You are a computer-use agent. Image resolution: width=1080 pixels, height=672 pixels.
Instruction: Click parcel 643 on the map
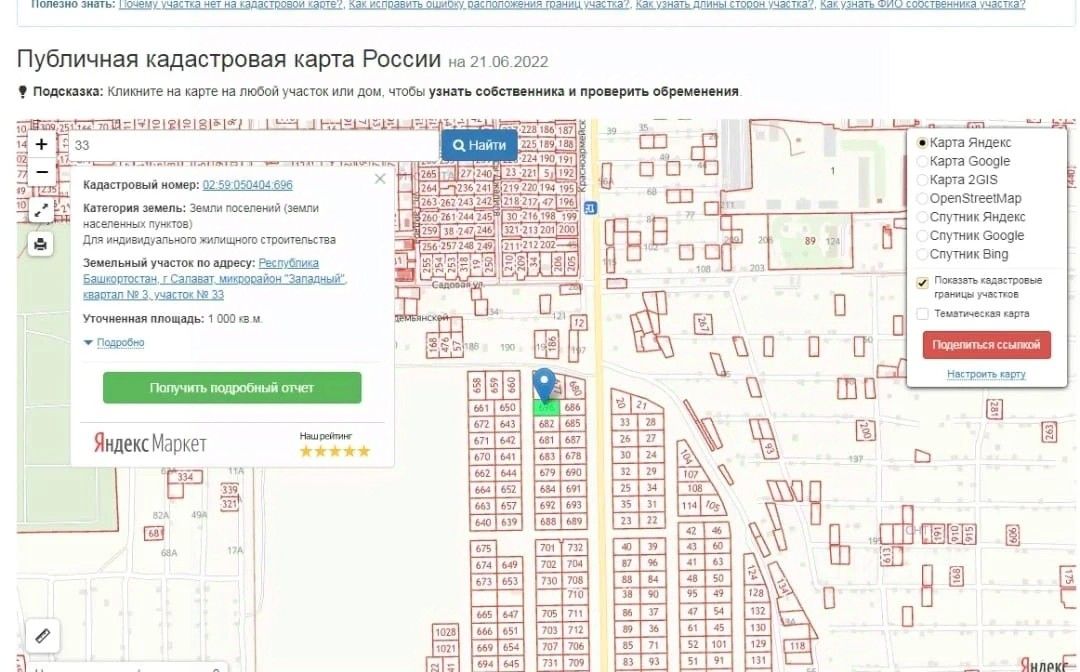pos(508,424)
